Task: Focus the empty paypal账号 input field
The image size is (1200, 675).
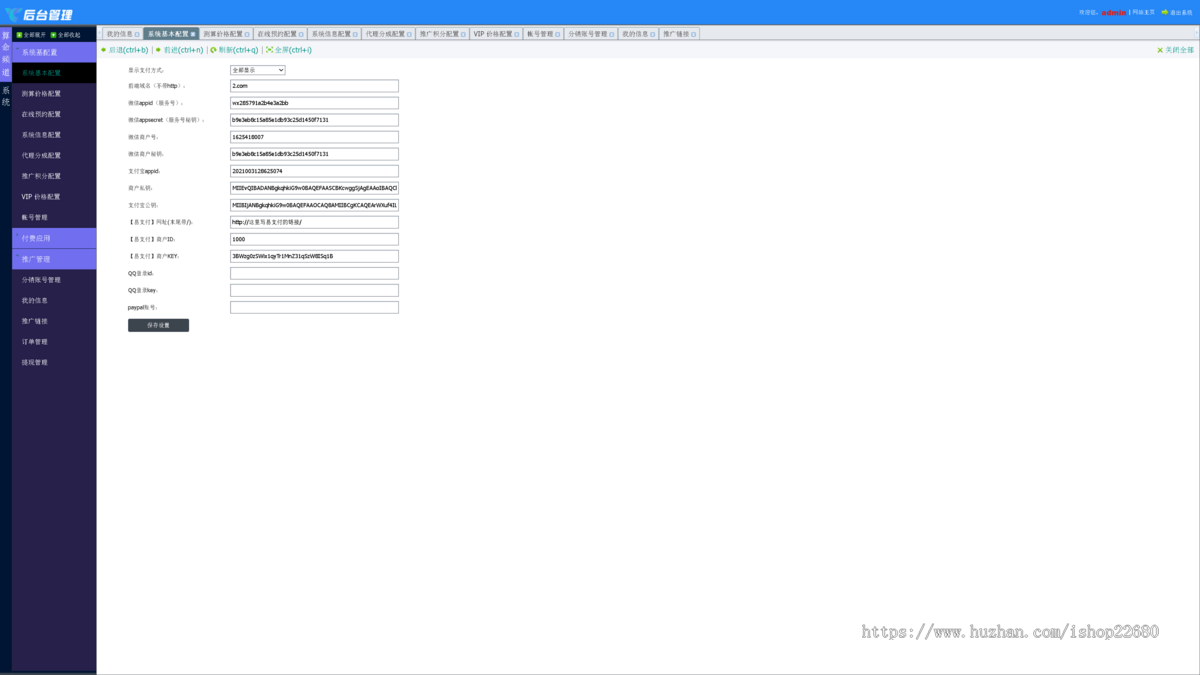Action: point(314,307)
